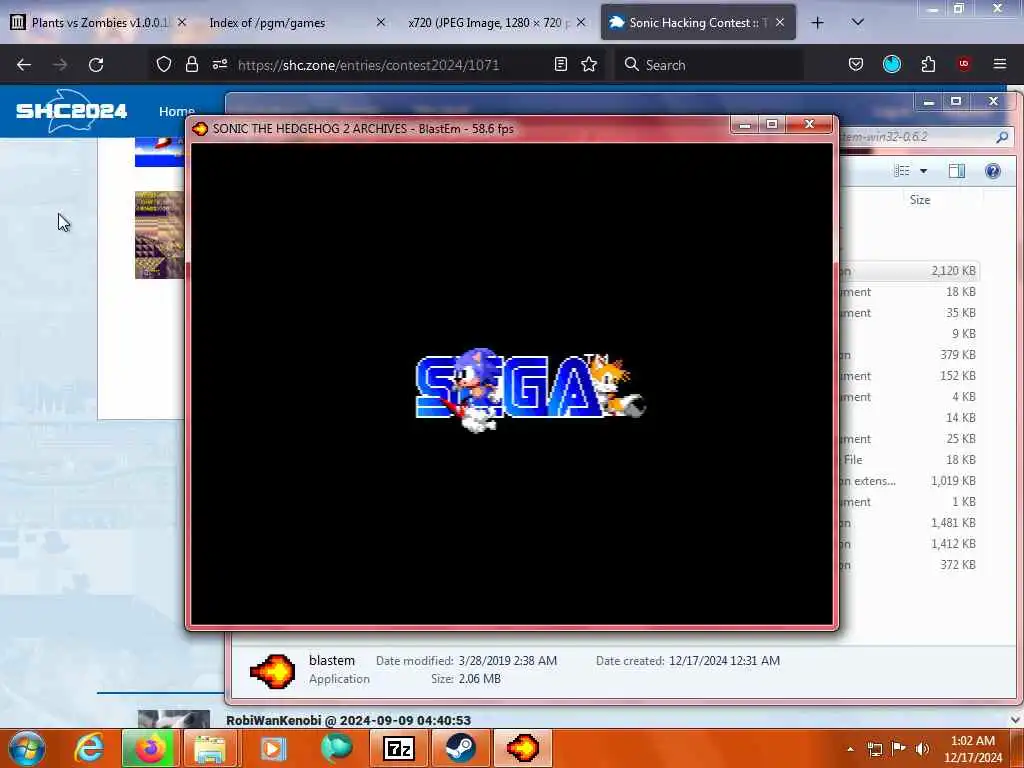This screenshot has width=1024, height=768.
Task: Select the file row sized 1,412 KB
Action: 909,543
